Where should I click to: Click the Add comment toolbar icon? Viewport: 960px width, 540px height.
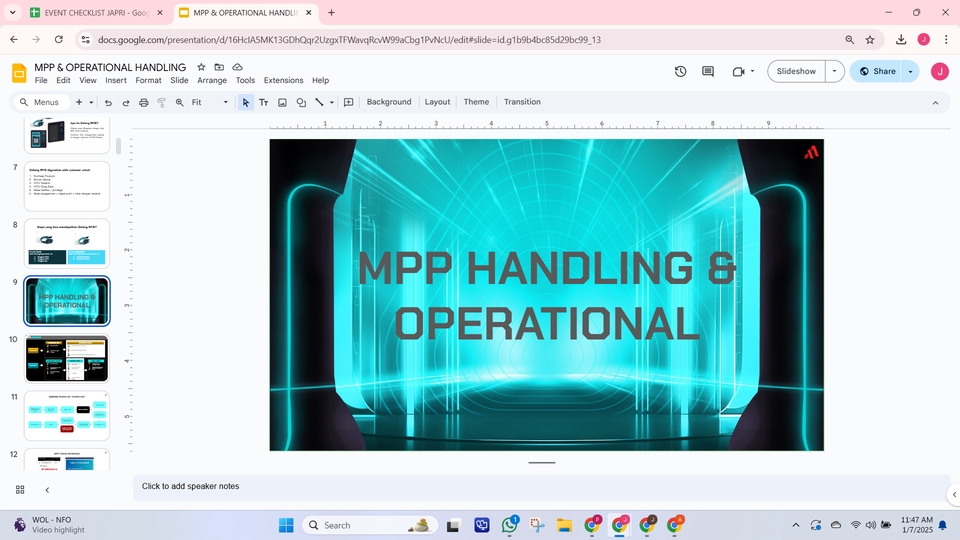tap(349, 102)
